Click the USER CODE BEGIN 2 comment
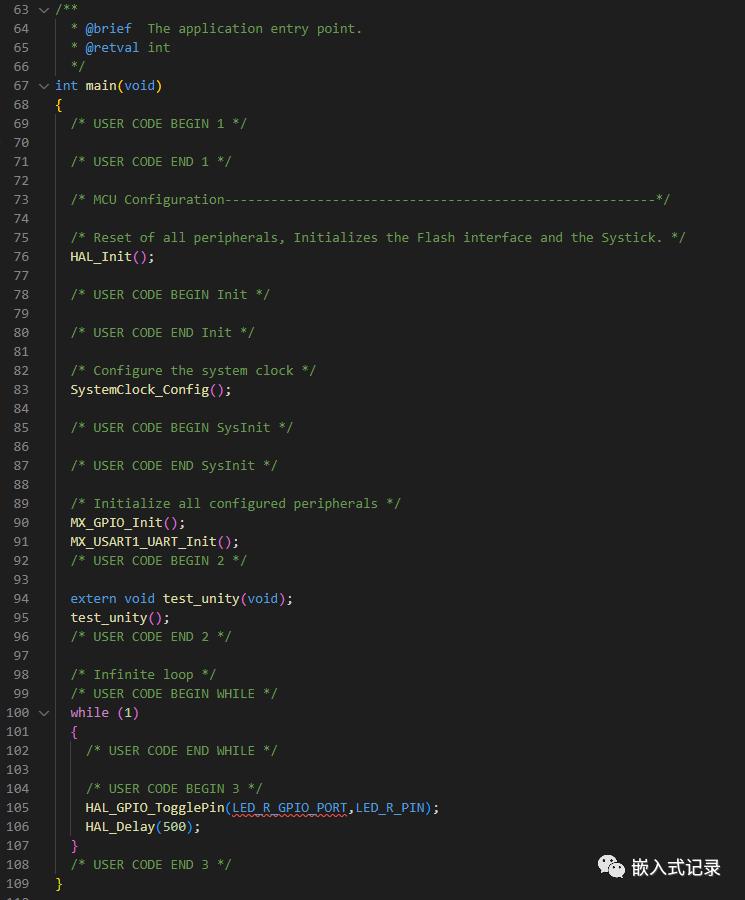 [x=158, y=561]
